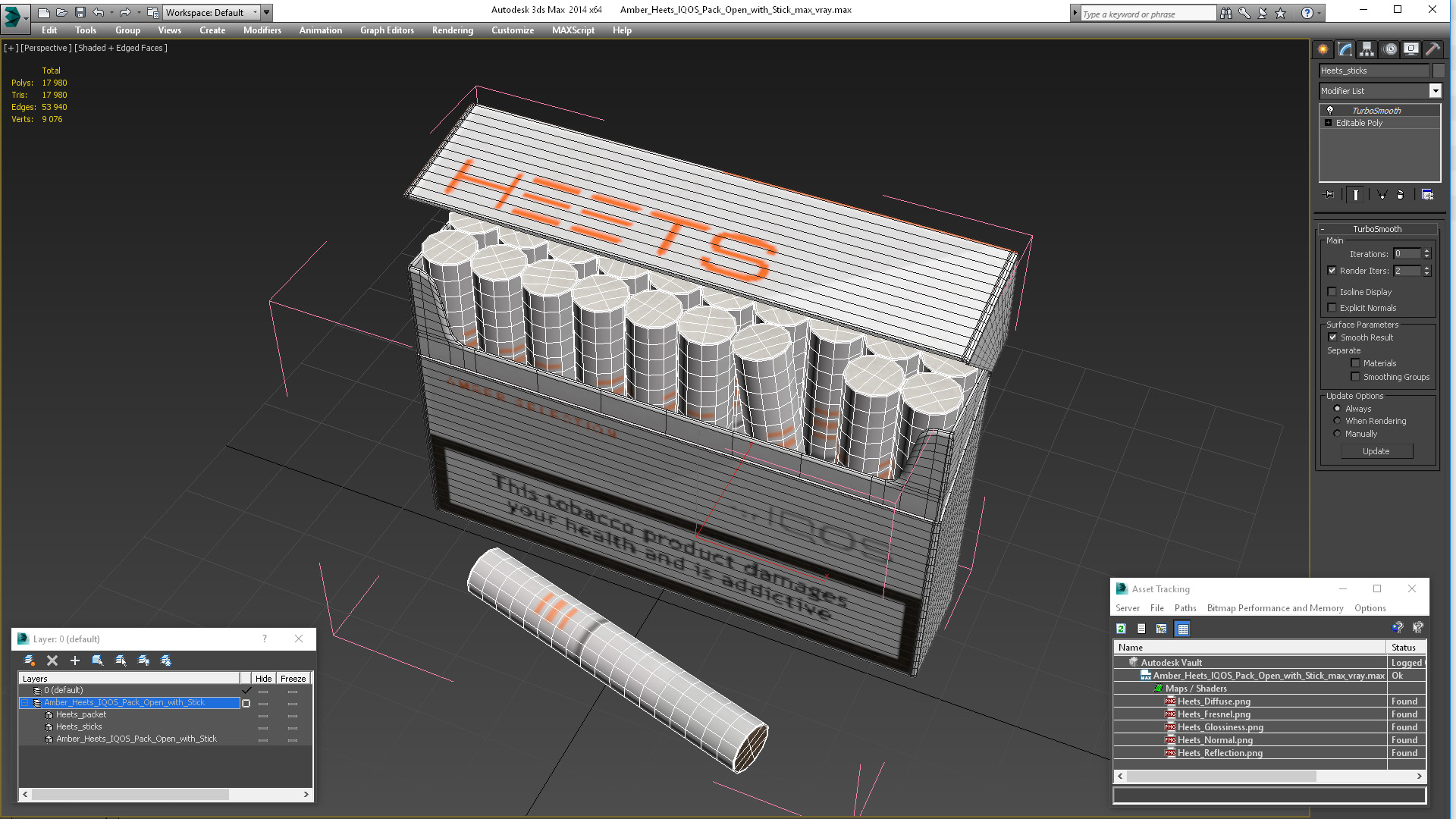
Task: Select the When Rendering update option
Action: (1337, 421)
